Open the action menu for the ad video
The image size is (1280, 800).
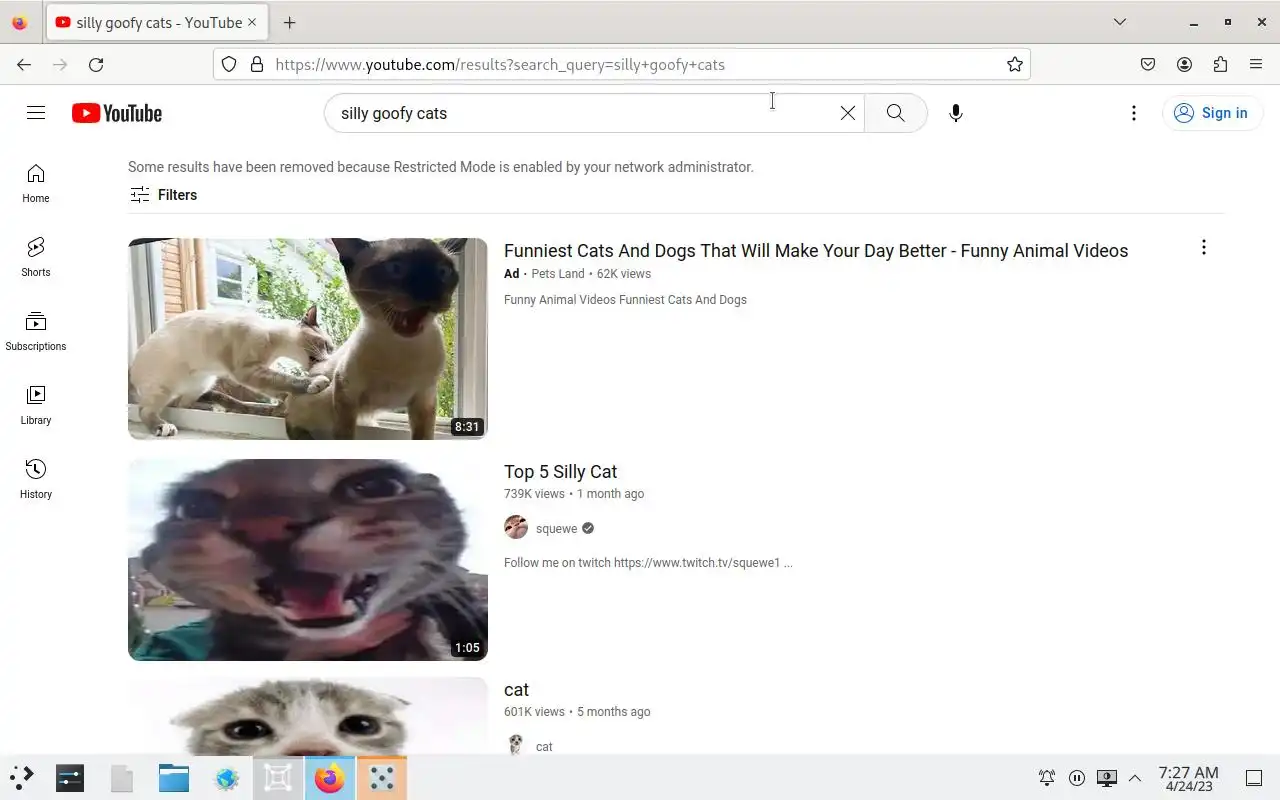1204,247
